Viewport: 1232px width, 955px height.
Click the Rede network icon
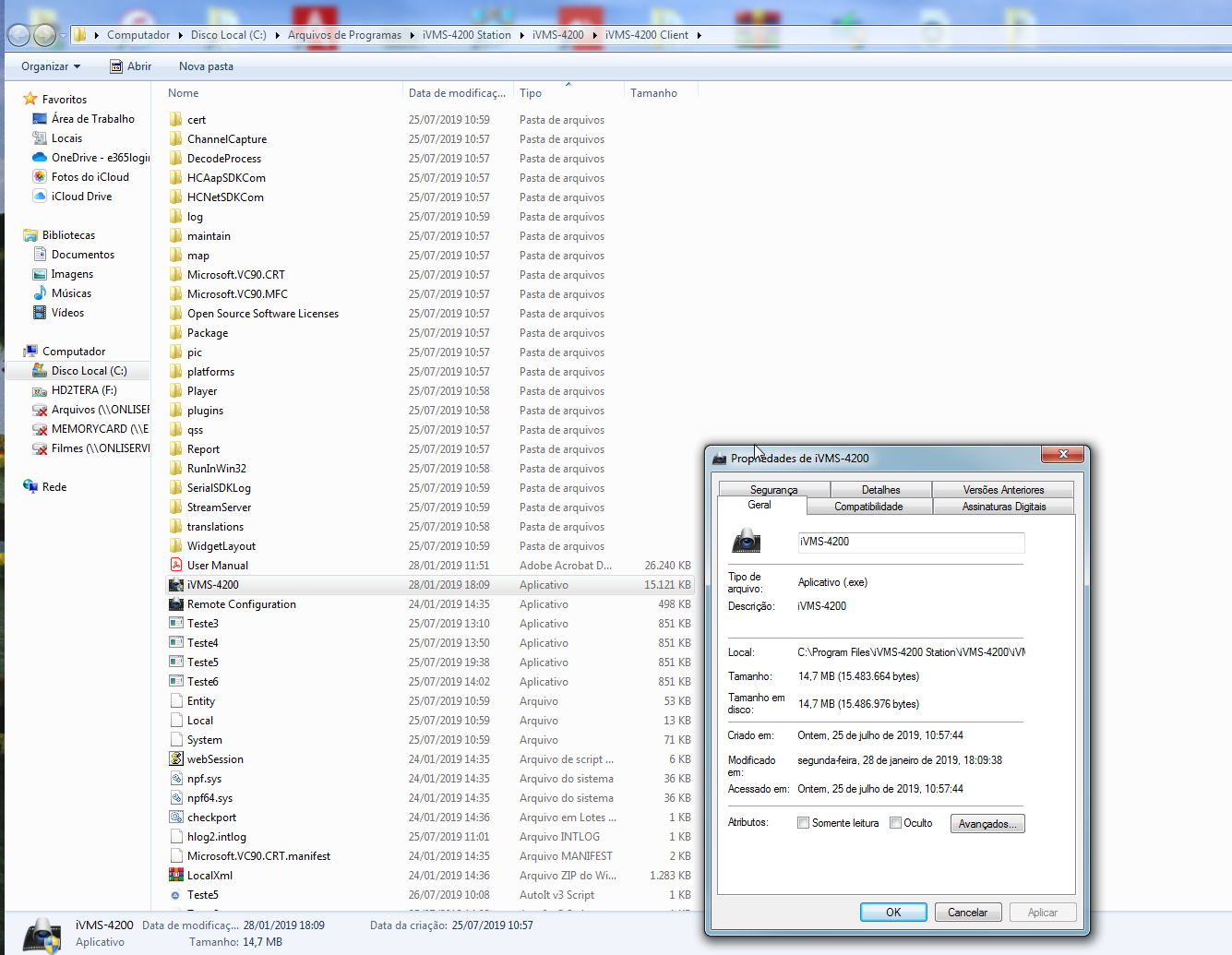[x=30, y=487]
